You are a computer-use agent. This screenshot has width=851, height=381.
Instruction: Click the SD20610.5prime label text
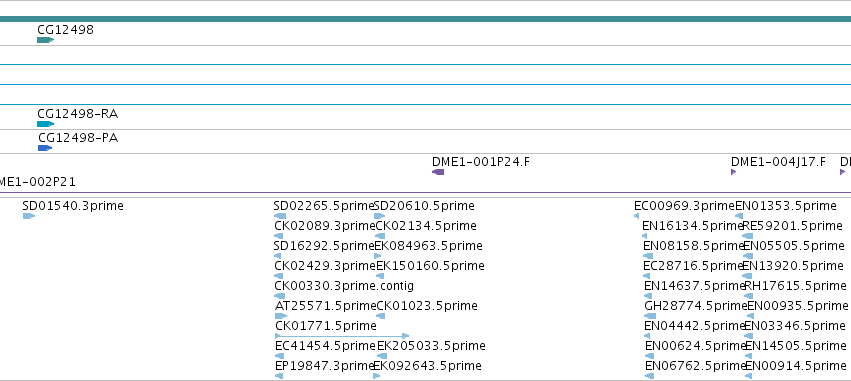coord(424,206)
